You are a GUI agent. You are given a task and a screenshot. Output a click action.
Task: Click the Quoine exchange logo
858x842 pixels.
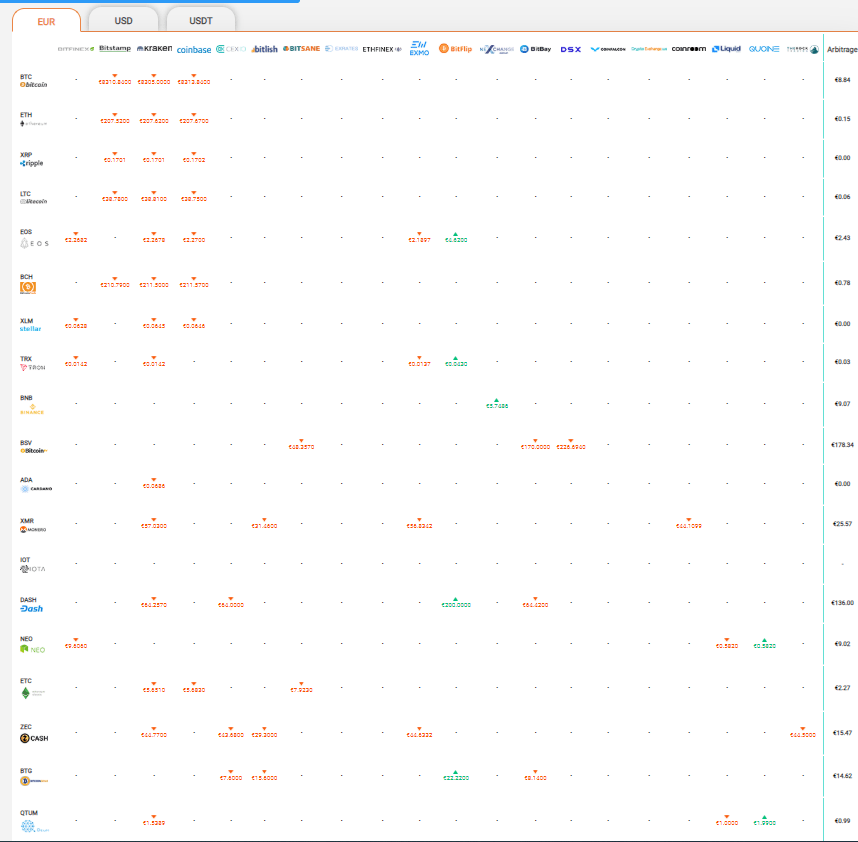coord(764,49)
